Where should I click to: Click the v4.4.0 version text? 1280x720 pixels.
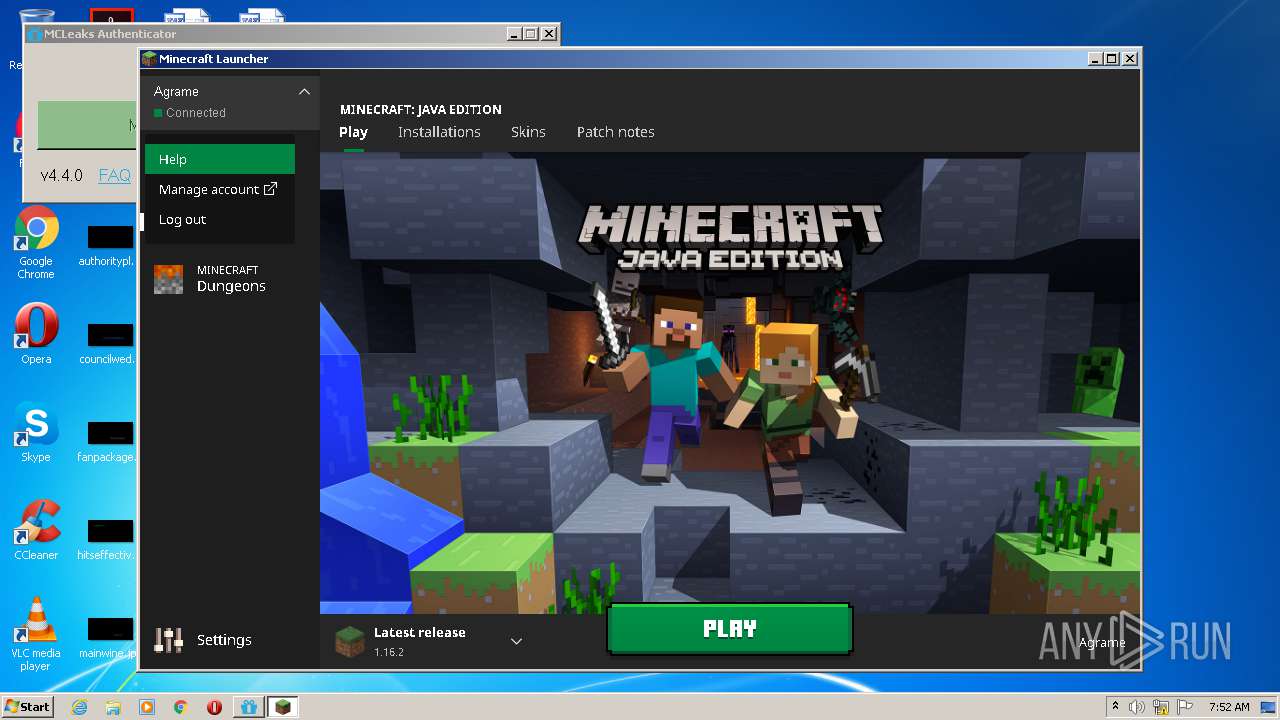pyautogui.click(x=61, y=175)
